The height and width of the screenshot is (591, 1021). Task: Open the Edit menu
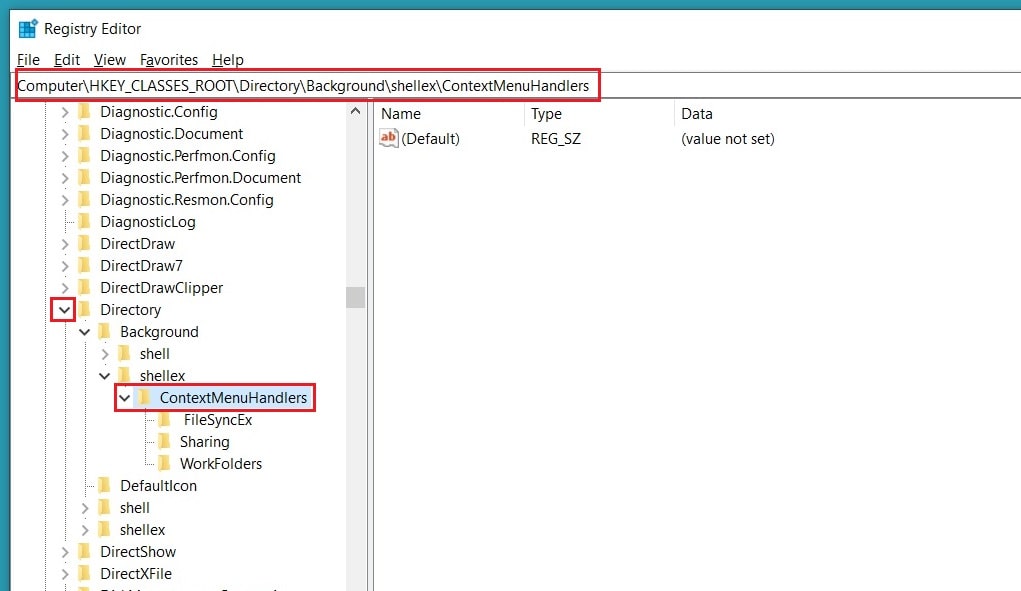coord(66,60)
